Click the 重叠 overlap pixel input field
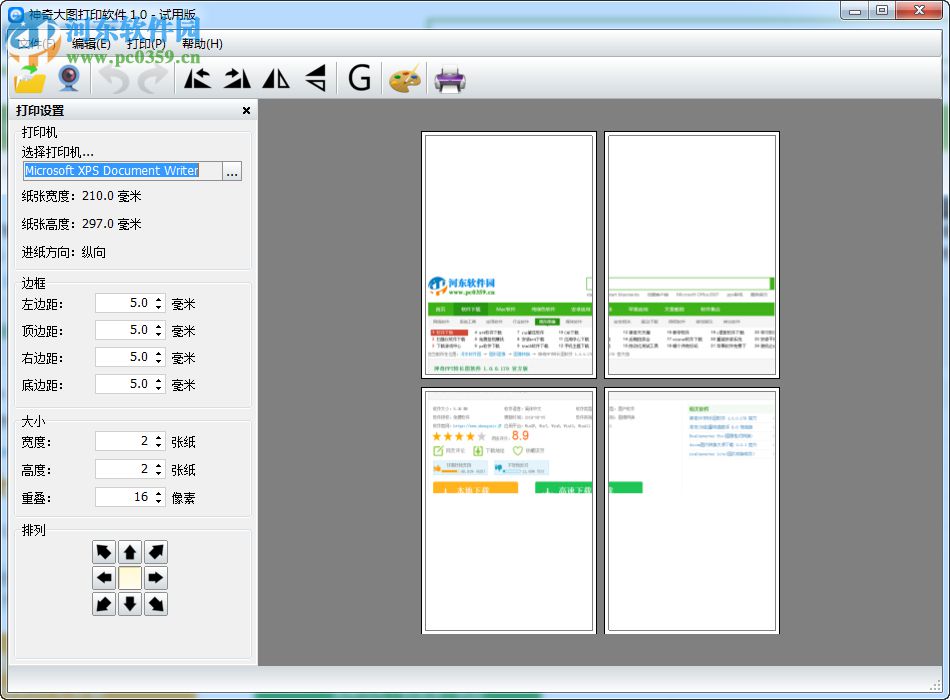 click(124, 497)
